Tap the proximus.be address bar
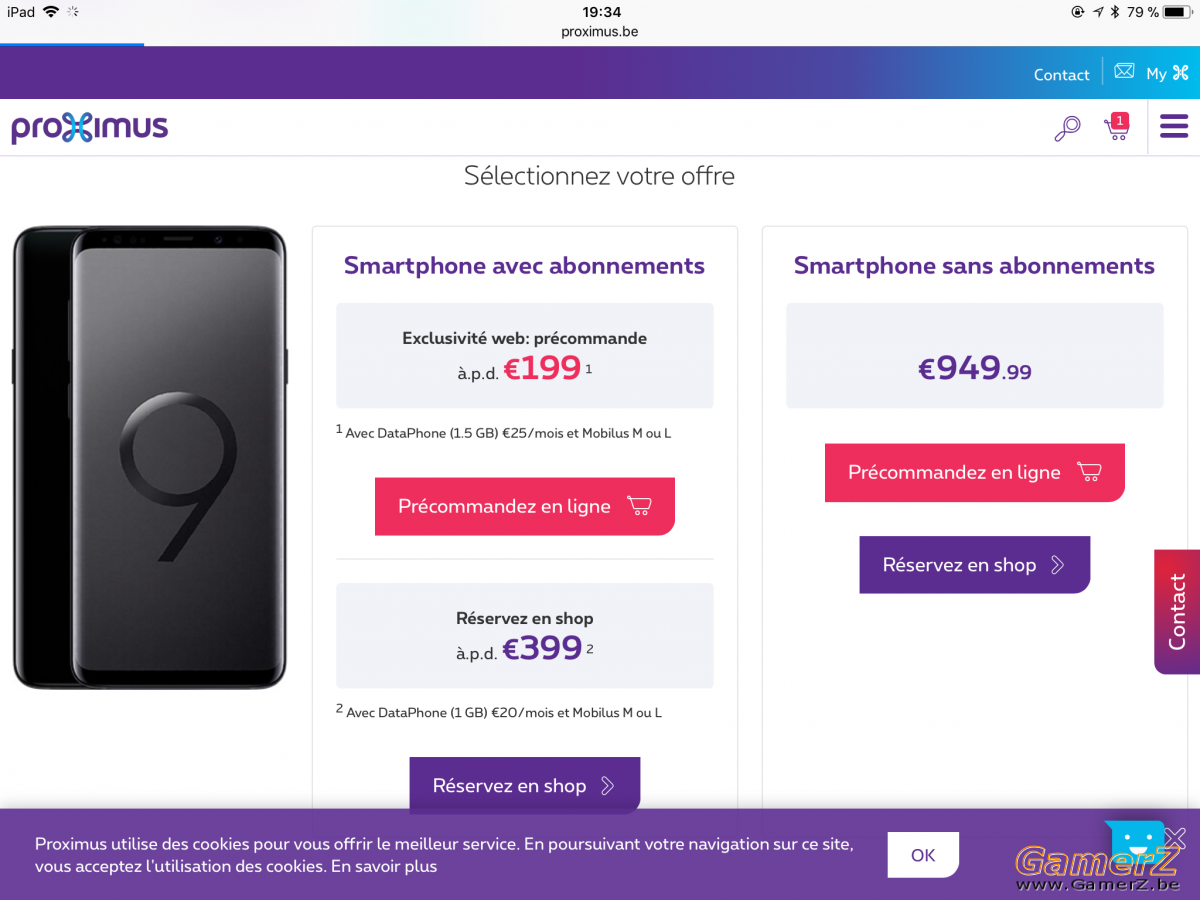Image resolution: width=1200 pixels, height=900 pixels. click(x=600, y=32)
